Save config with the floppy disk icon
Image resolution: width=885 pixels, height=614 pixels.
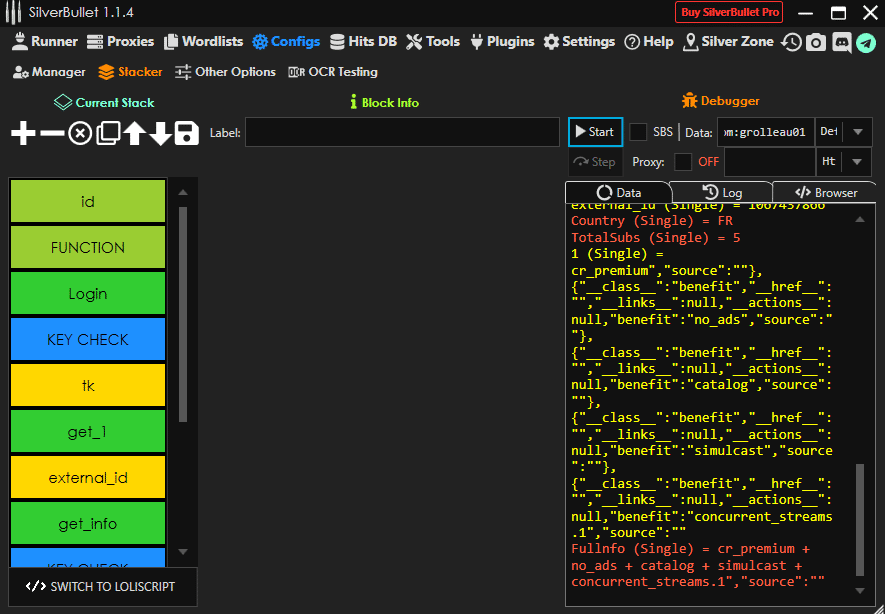pyautogui.click(x=186, y=133)
